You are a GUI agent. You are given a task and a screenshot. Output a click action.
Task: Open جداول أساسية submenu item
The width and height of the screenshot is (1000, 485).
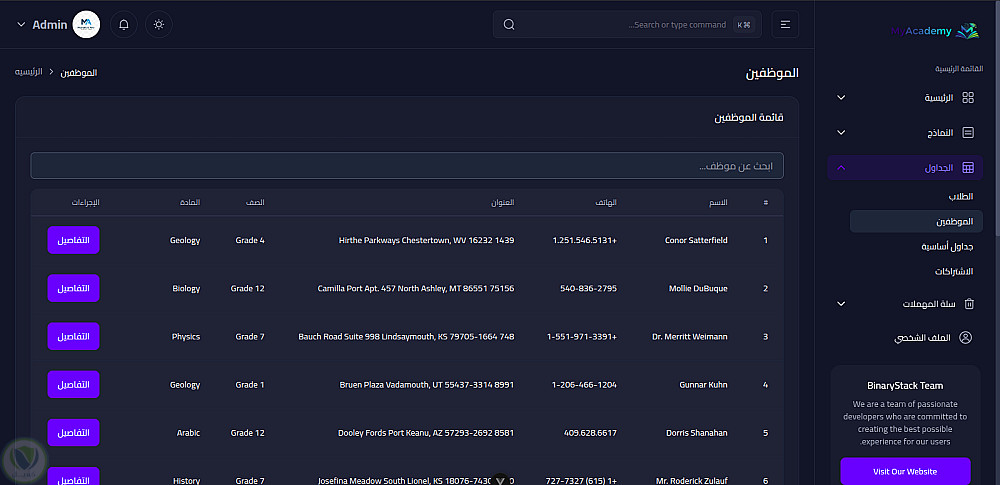point(947,246)
